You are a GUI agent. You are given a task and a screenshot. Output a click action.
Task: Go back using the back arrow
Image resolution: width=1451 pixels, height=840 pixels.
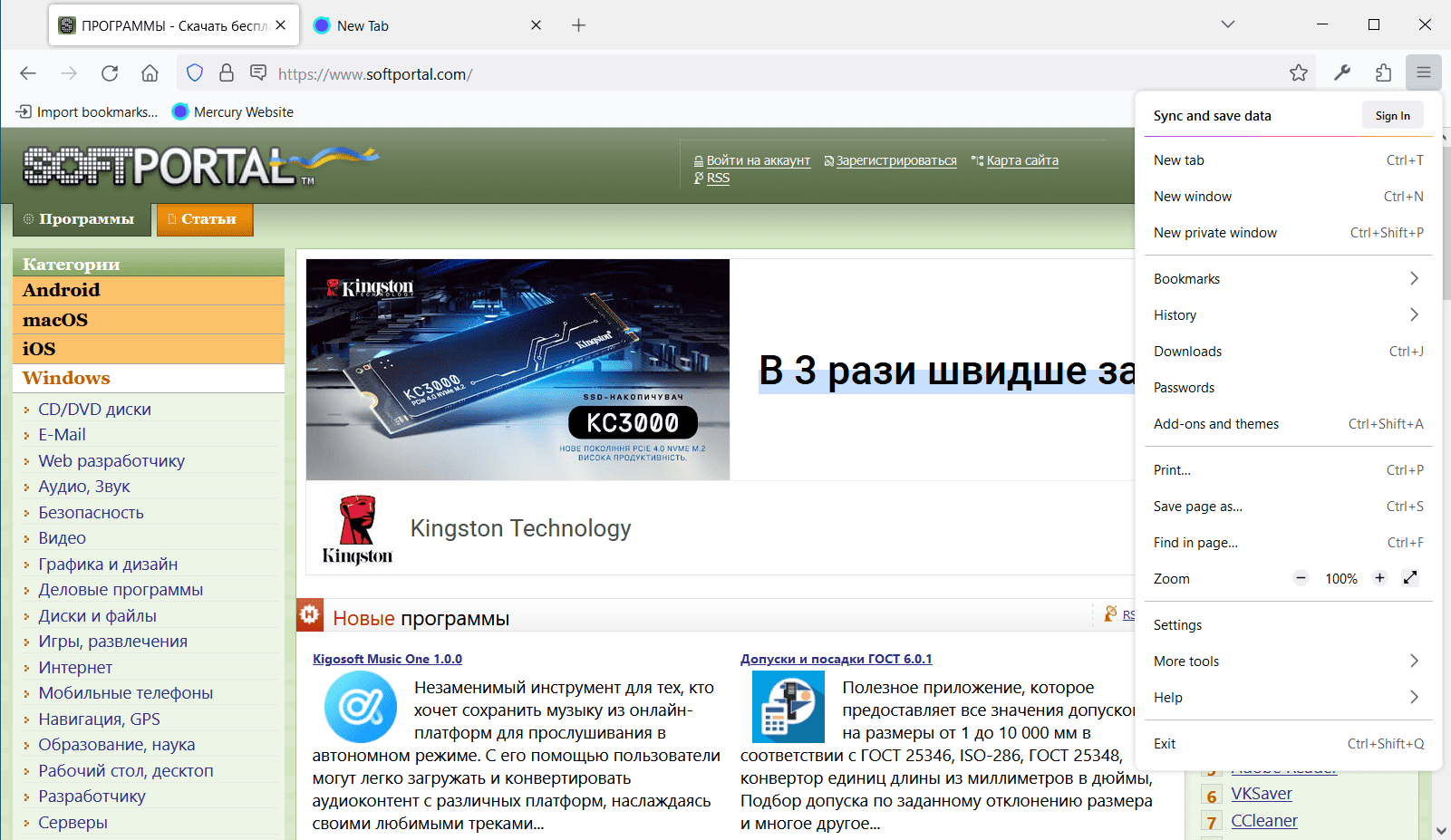(28, 73)
